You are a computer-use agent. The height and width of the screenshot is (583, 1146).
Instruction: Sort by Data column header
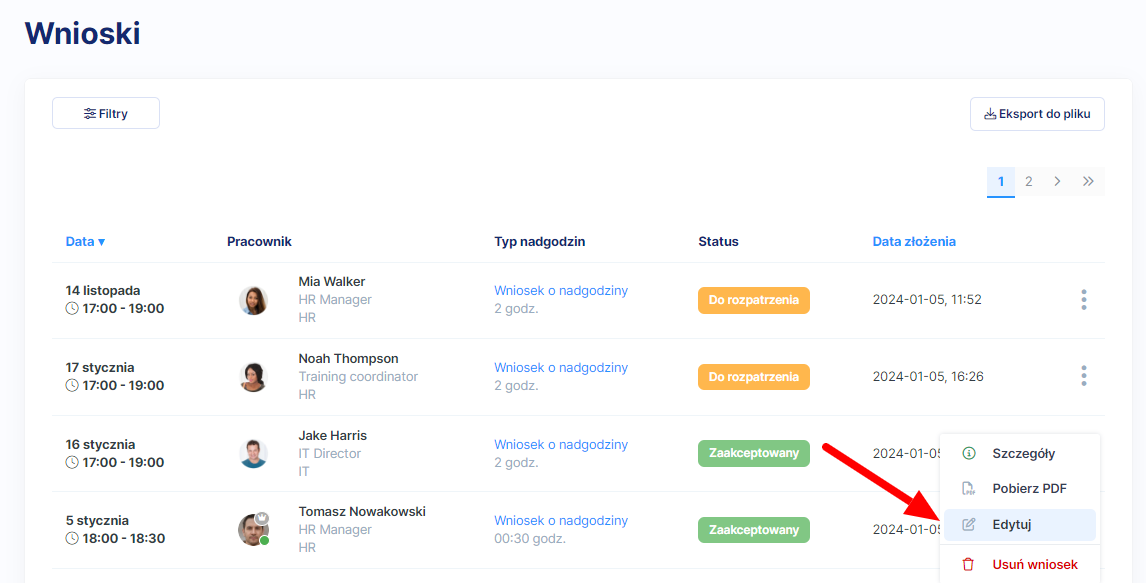85,241
